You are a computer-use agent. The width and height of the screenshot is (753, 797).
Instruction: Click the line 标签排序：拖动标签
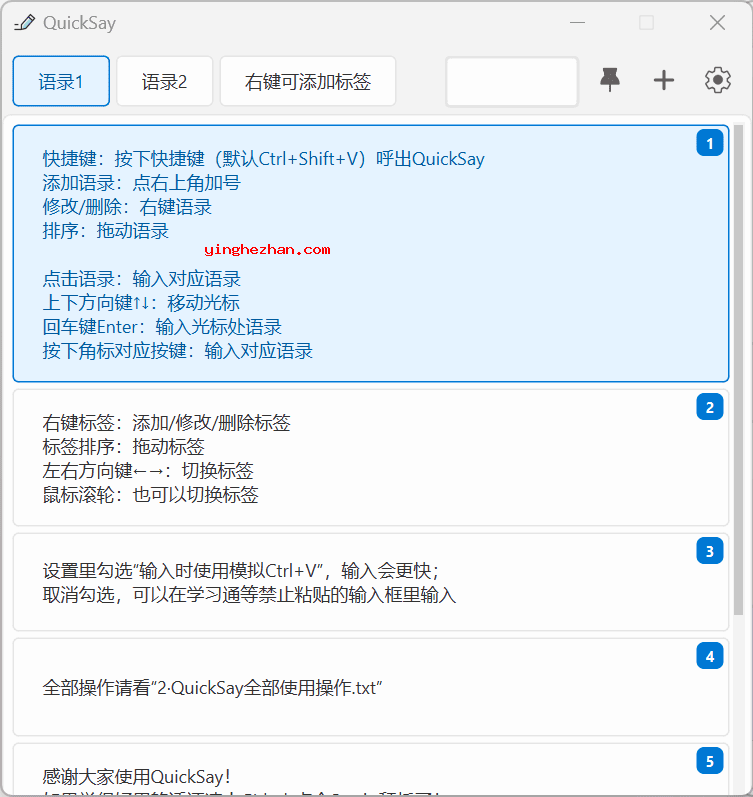pos(124,447)
